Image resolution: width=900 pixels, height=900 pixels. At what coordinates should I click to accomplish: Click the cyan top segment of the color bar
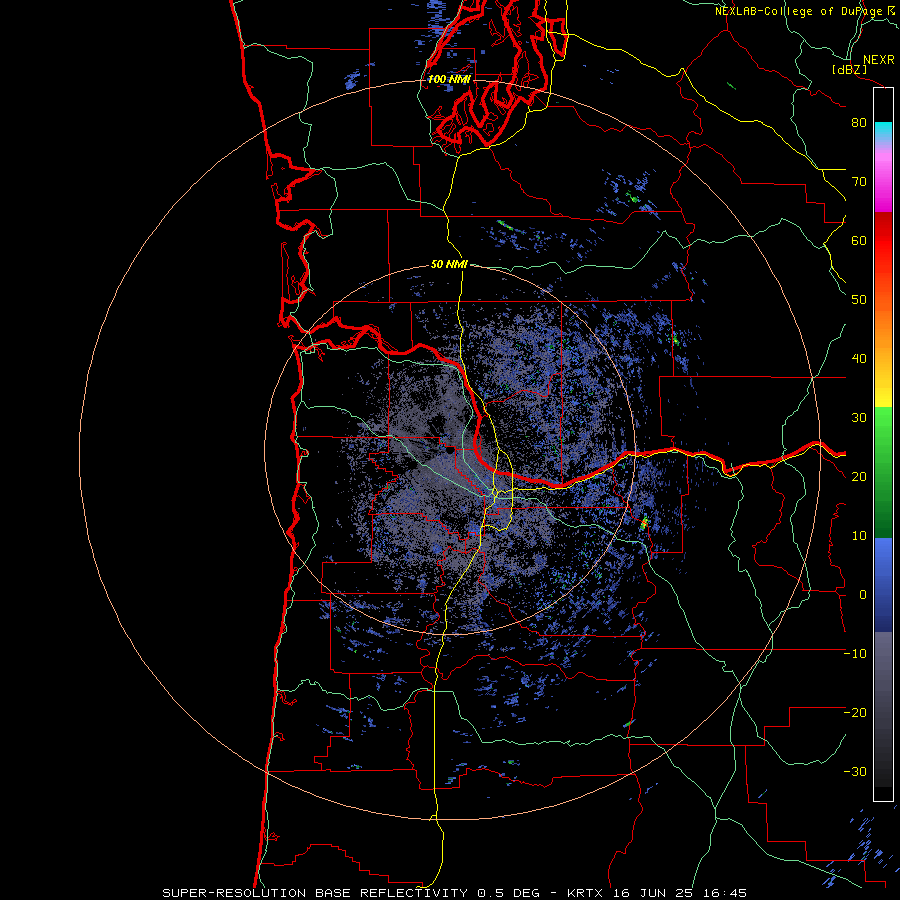[x=883, y=129]
